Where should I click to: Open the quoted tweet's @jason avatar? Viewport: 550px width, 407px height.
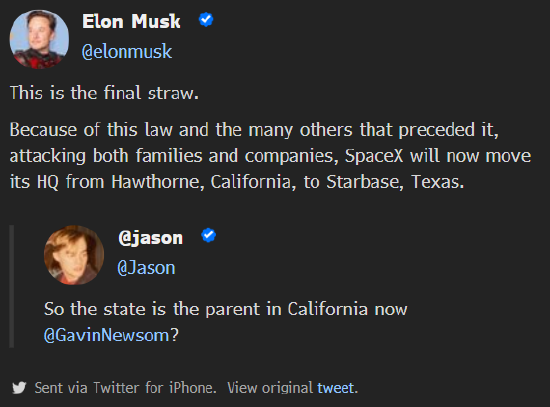point(74,255)
